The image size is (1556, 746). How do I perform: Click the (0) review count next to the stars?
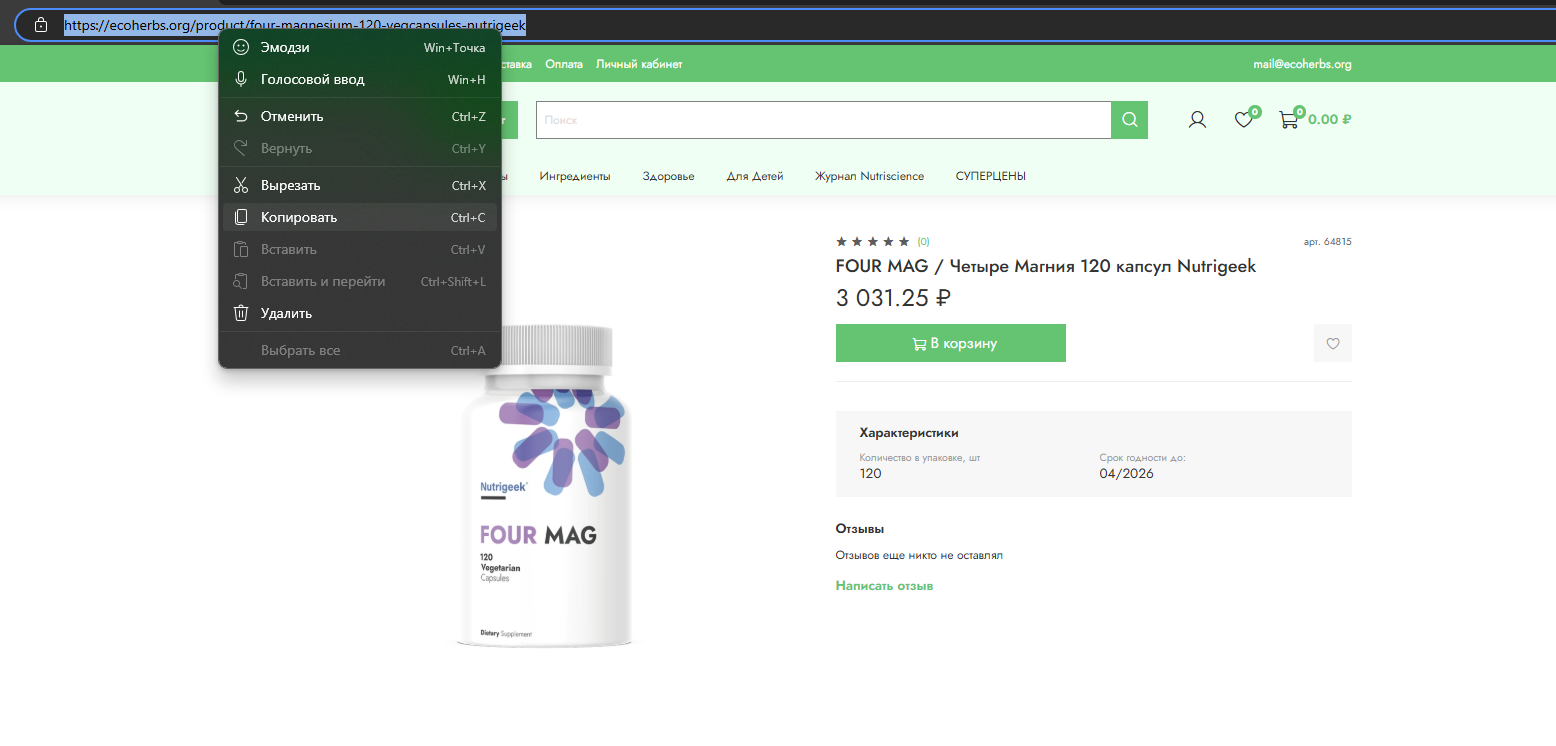[923, 242]
